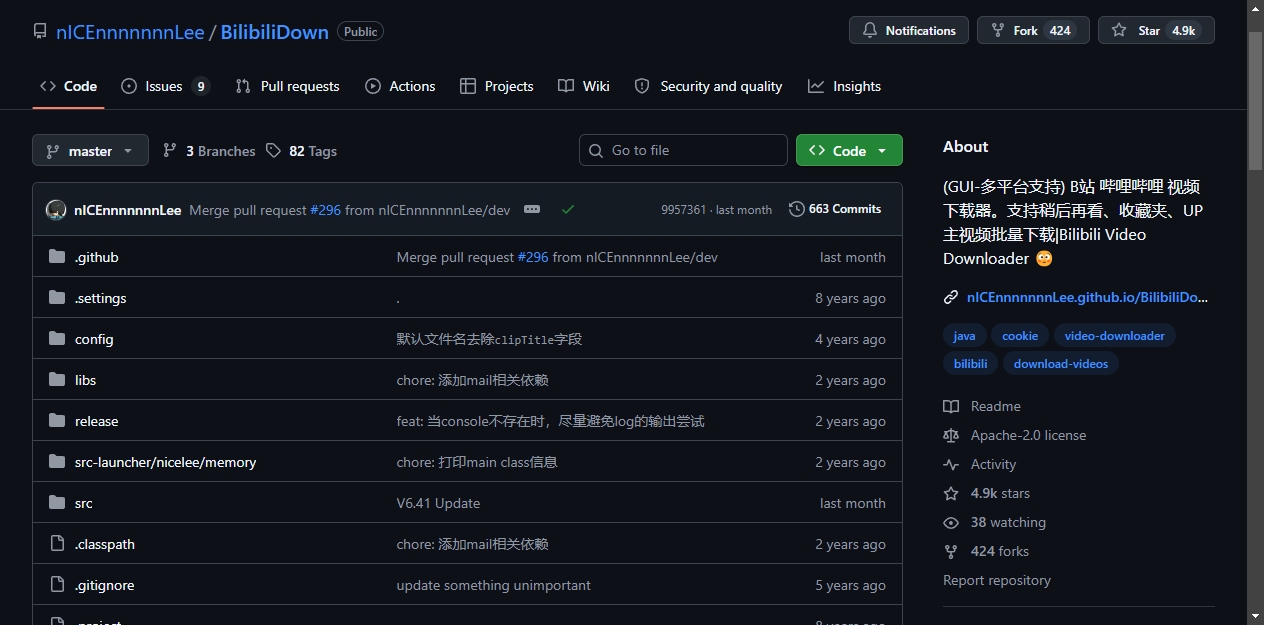Click the fork icon in the Fork button
The width and height of the screenshot is (1264, 625).
point(997,31)
